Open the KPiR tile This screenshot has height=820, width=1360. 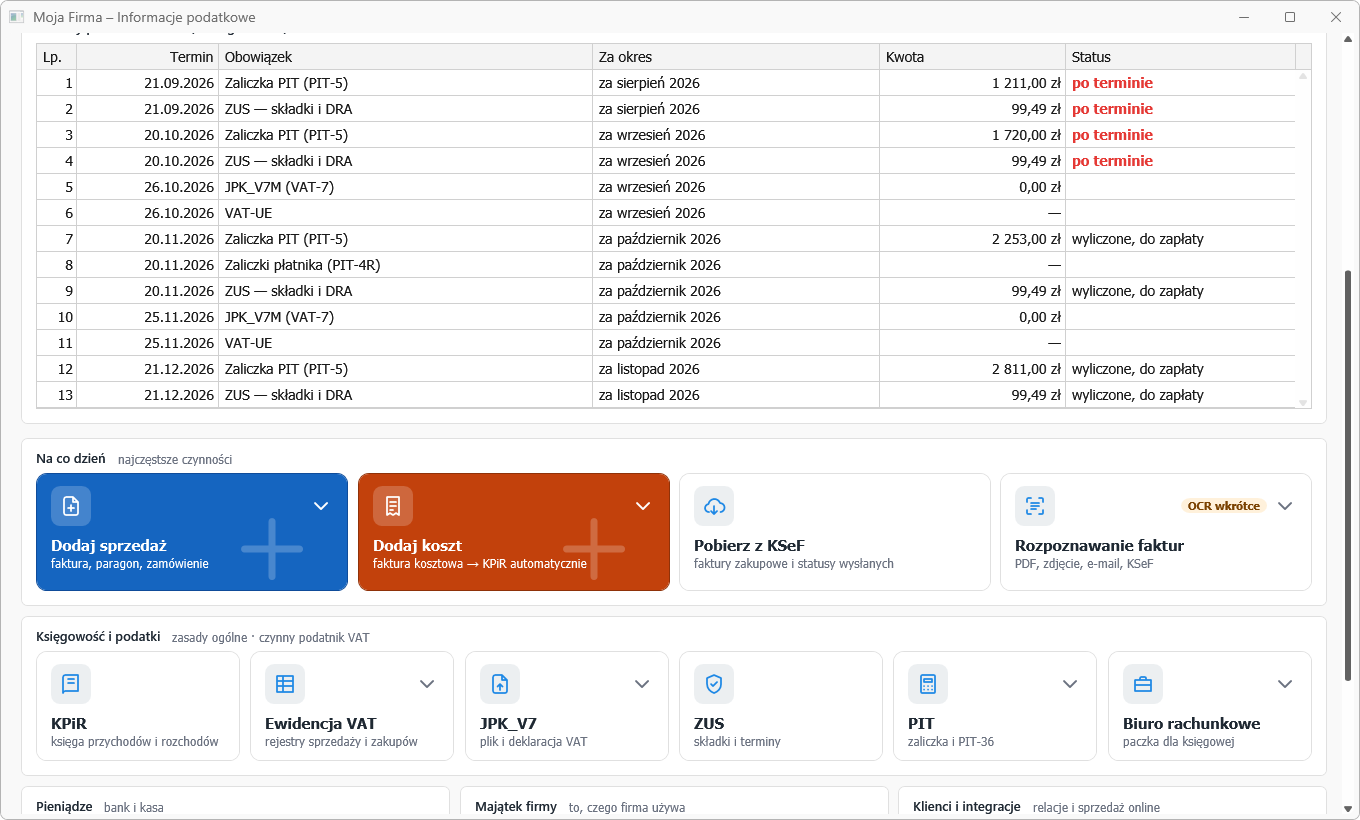(138, 707)
